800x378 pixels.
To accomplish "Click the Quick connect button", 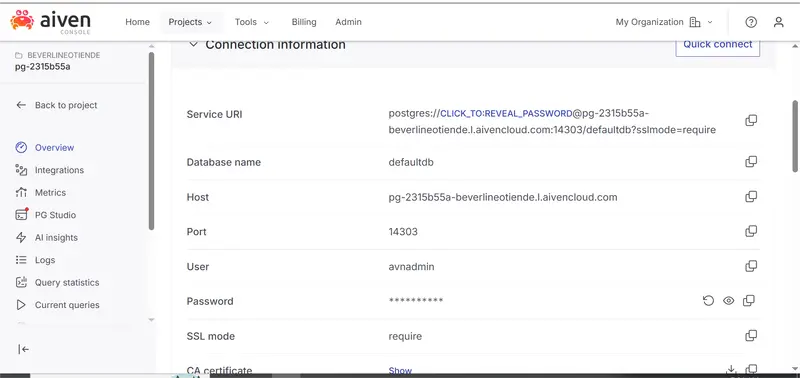I will coord(718,45).
